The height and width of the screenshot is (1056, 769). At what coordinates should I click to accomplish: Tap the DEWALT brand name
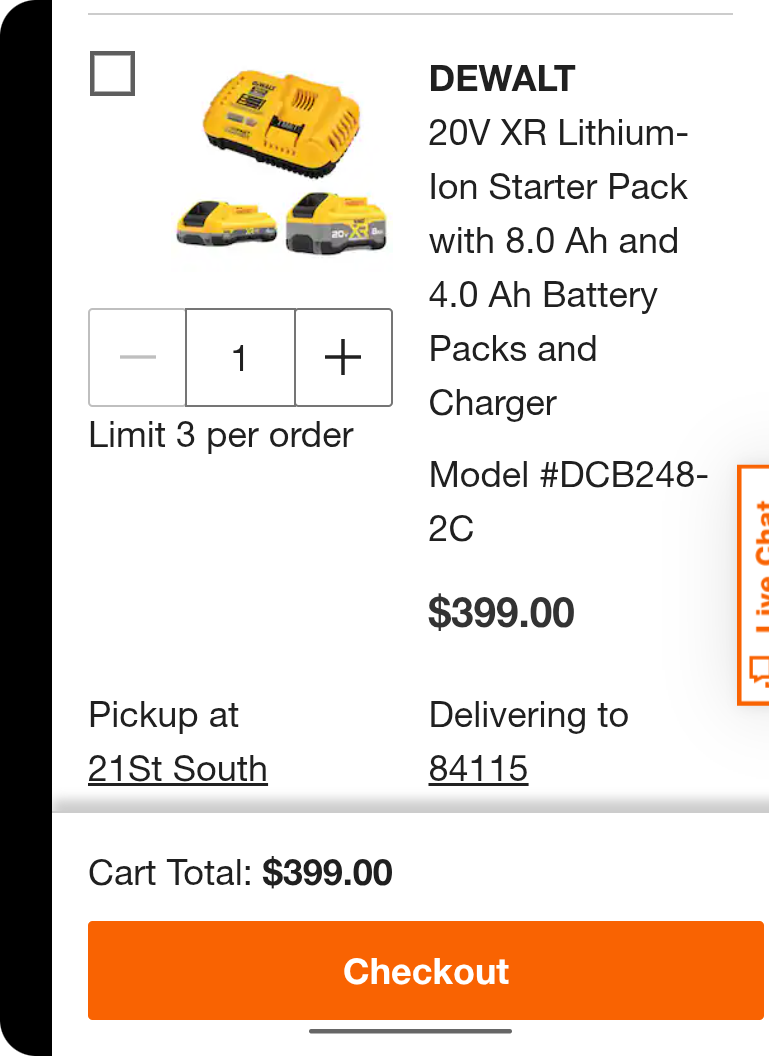coord(502,79)
